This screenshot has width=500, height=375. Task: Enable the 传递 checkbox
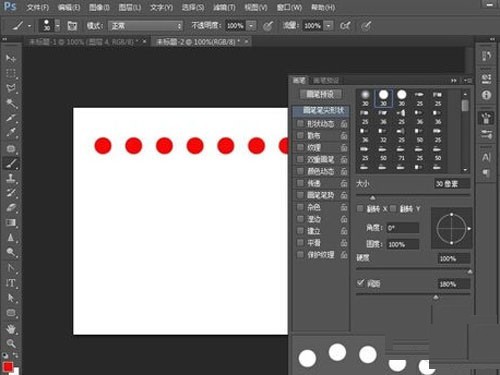pos(300,183)
